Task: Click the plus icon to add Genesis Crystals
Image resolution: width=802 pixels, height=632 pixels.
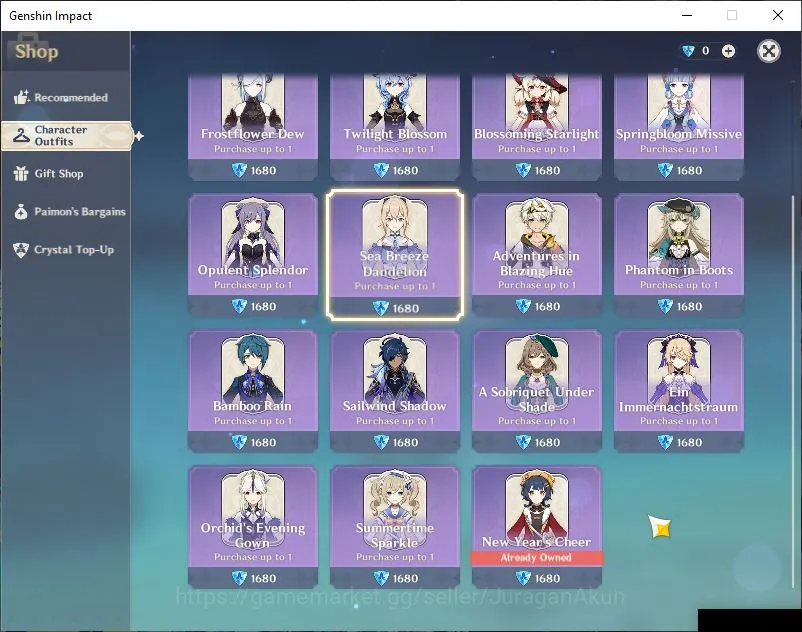Action: click(728, 51)
